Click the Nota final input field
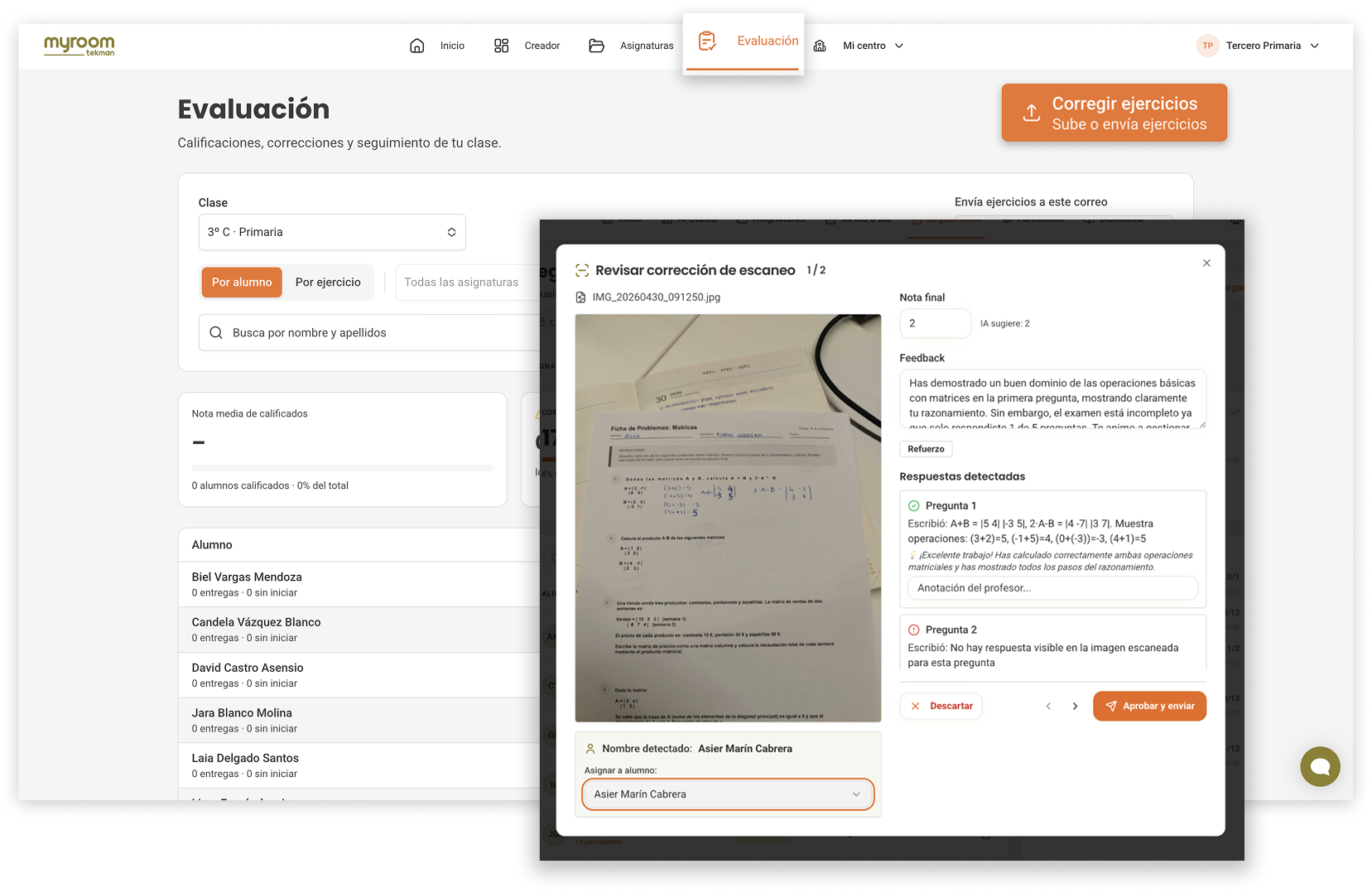The height and width of the screenshot is (893, 1372). [x=935, y=323]
